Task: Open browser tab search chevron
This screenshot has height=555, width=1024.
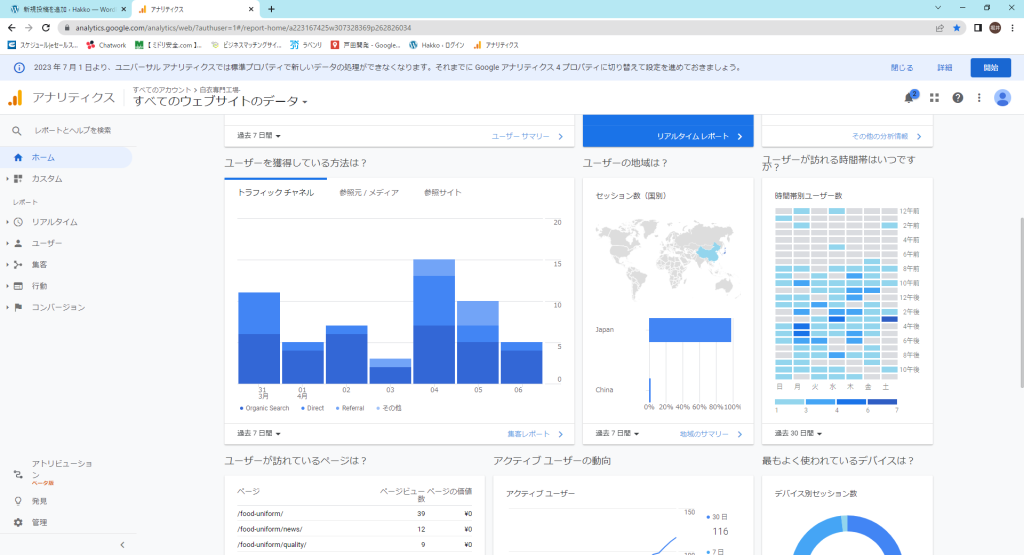Action: click(938, 8)
